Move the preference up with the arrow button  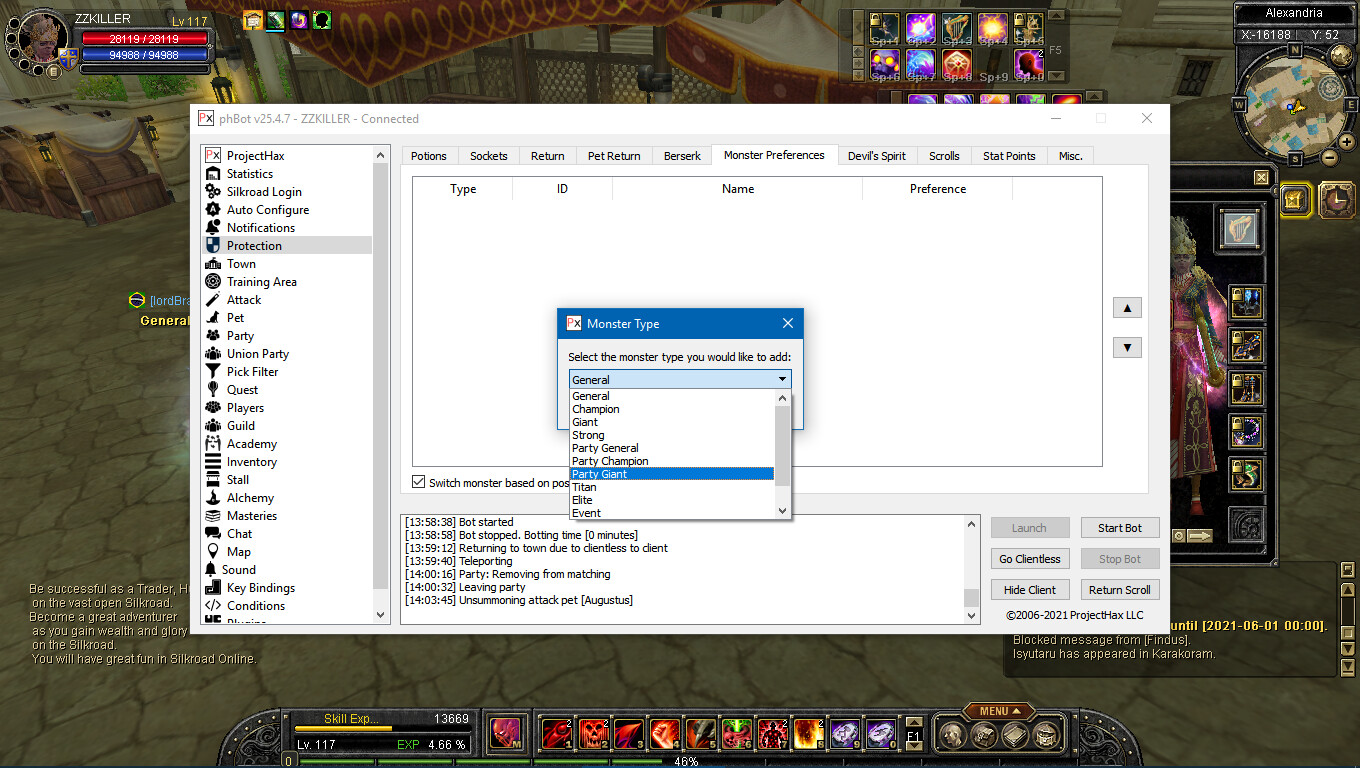1127,308
